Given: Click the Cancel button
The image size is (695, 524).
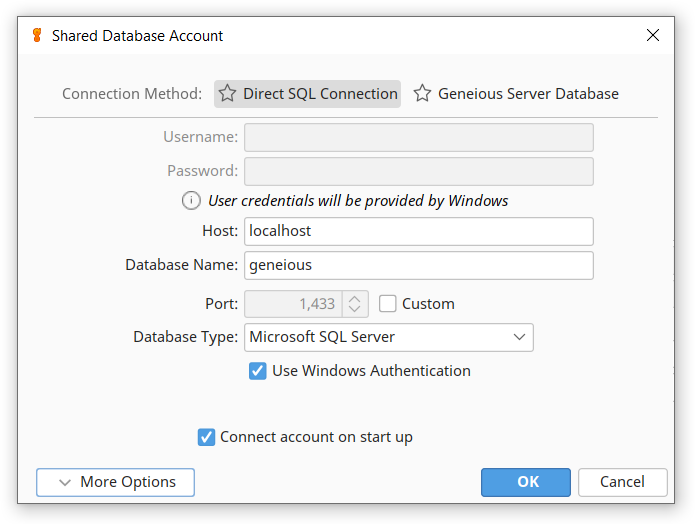Looking at the screenshot, I should (x=622, y=482).
